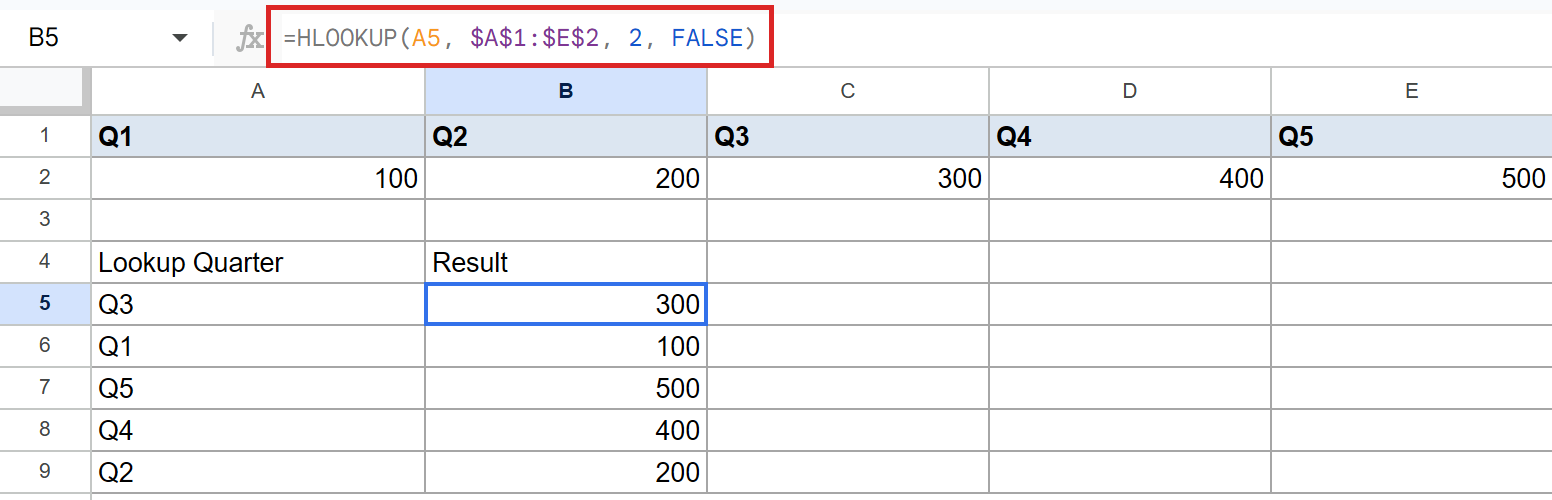This screenshot has height=500, width=1552.
Task: Open the Name box dropdown arrow
Action: coord(180,39)
